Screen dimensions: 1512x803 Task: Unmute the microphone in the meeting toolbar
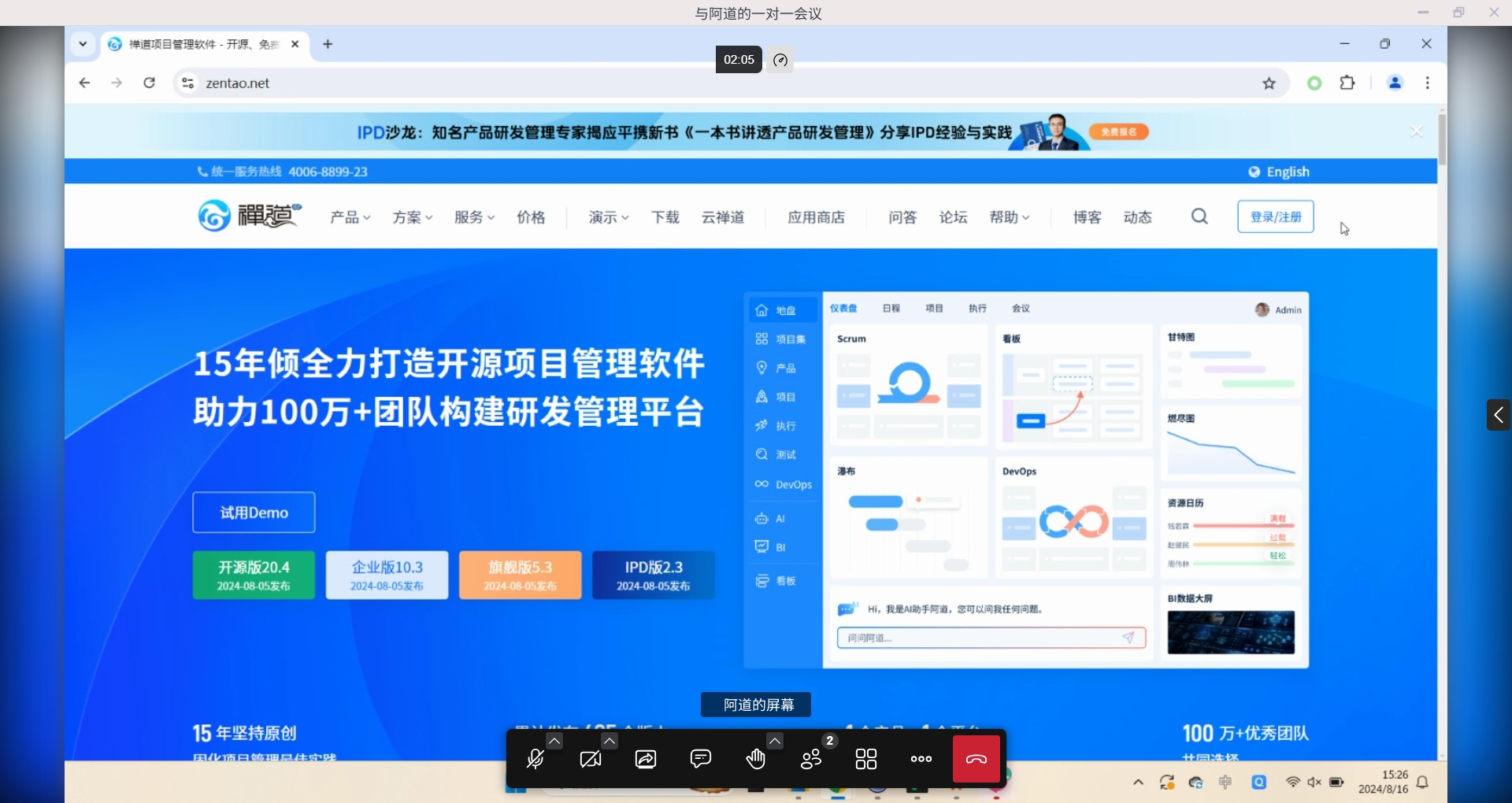pos(535,759)
